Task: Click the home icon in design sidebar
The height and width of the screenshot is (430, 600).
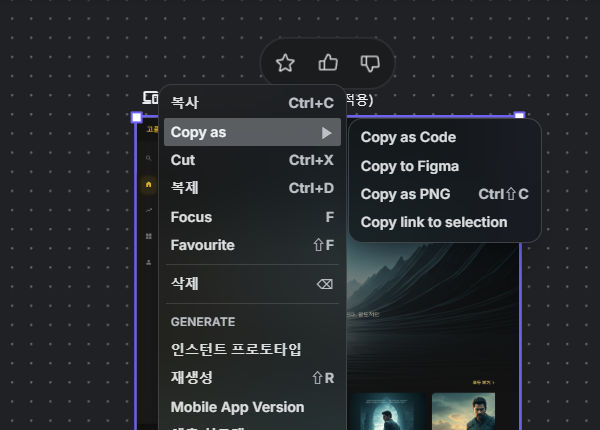Action: 149,185
